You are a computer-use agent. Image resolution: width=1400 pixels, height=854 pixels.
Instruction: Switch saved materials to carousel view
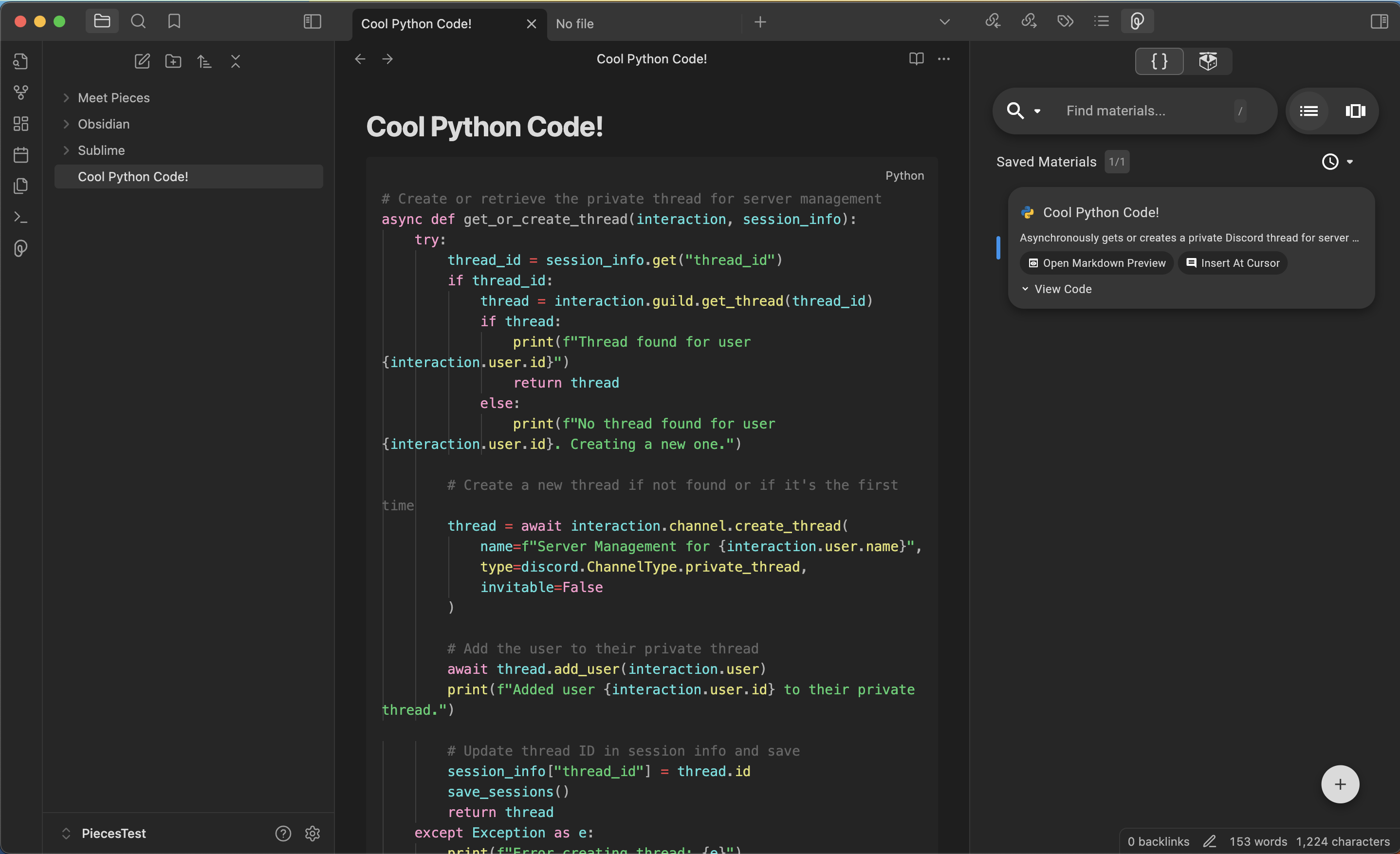(1355, 111)
